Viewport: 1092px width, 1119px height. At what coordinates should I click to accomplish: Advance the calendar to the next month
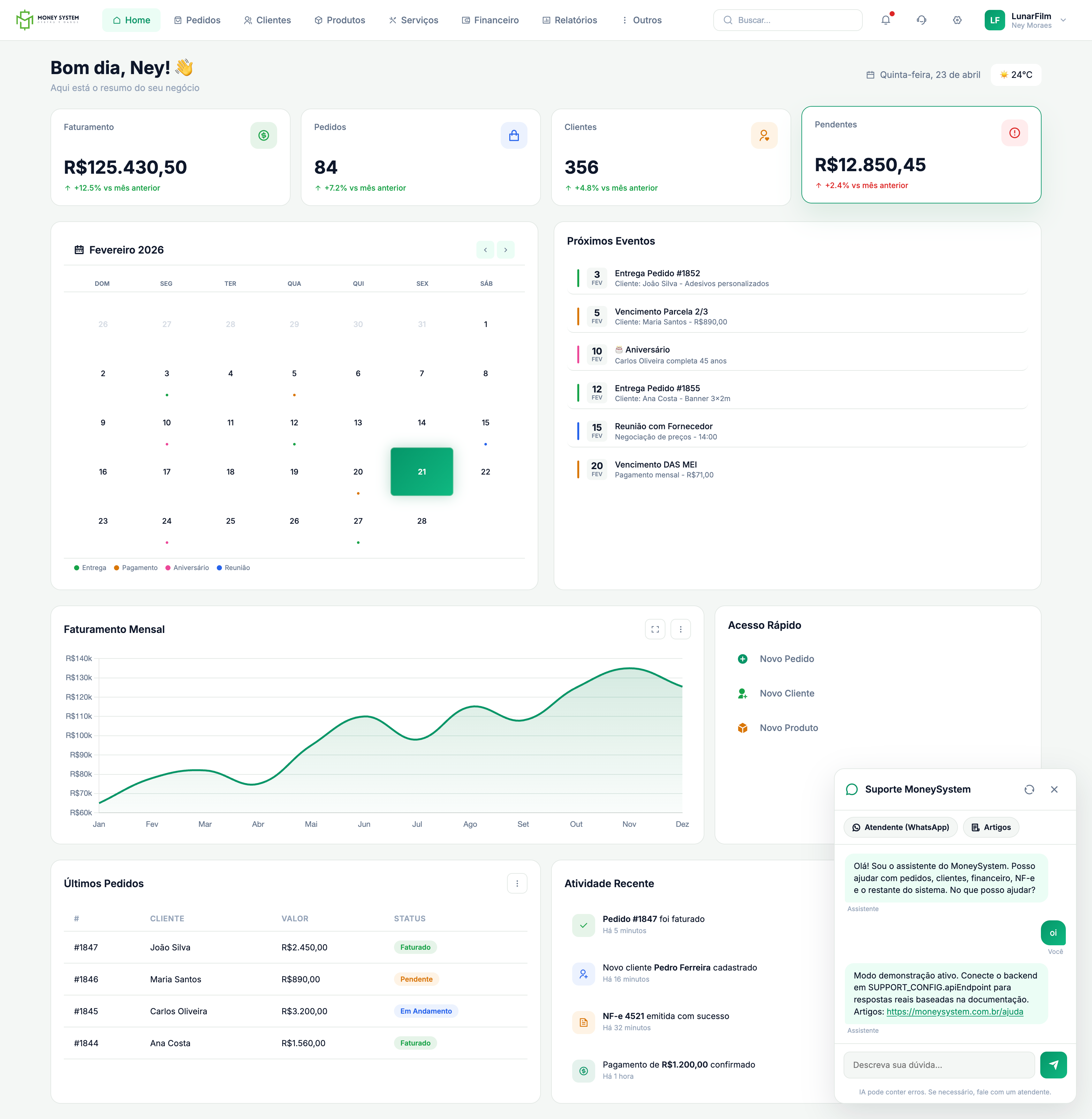[x=505, y=249]
